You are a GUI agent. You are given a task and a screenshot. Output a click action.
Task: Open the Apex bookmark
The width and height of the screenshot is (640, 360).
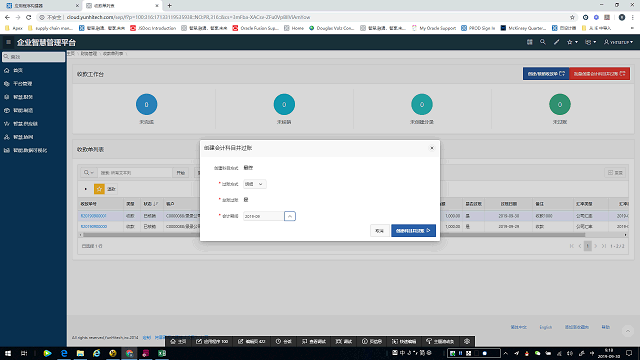[14, 28]
